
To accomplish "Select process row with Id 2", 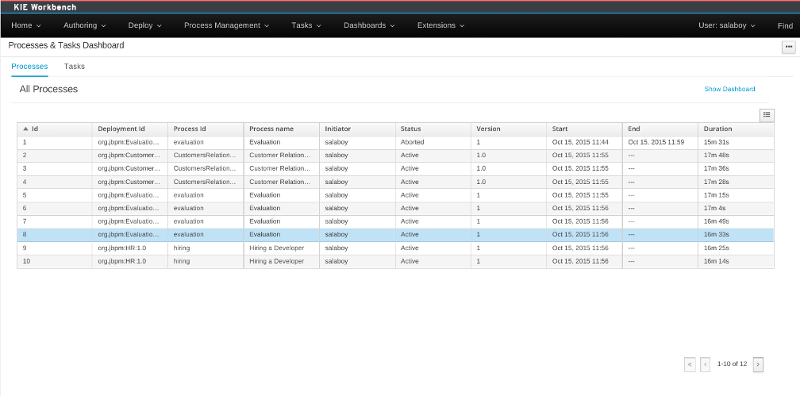I will coord(395,156).
